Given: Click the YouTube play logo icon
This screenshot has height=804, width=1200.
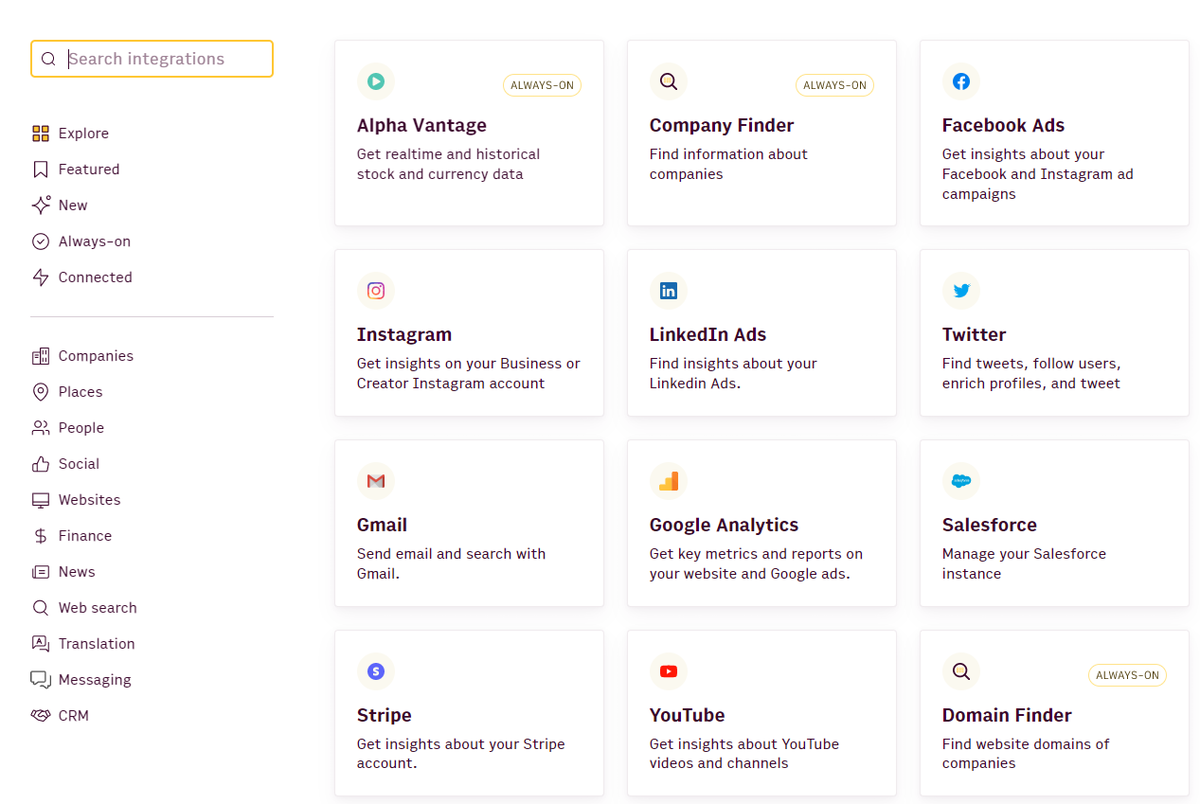Looking at the screenshot, I should (x=668, y=671).
